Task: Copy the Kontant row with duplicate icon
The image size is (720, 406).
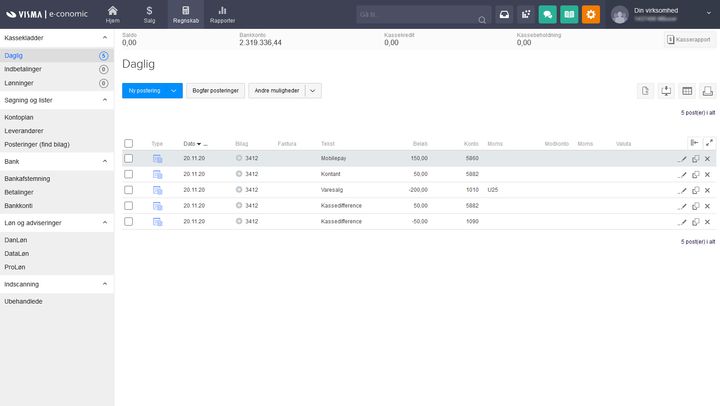Action: (695, 174)
